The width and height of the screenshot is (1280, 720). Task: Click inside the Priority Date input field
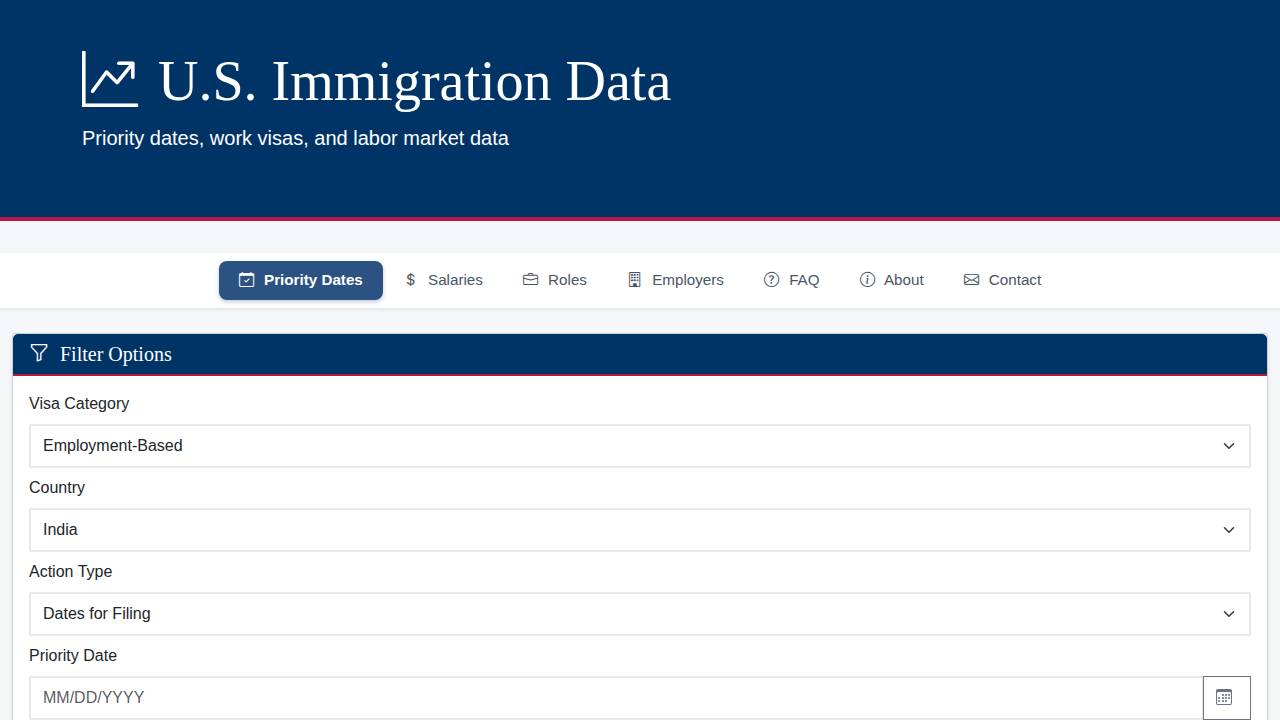(x=600, y=697)
